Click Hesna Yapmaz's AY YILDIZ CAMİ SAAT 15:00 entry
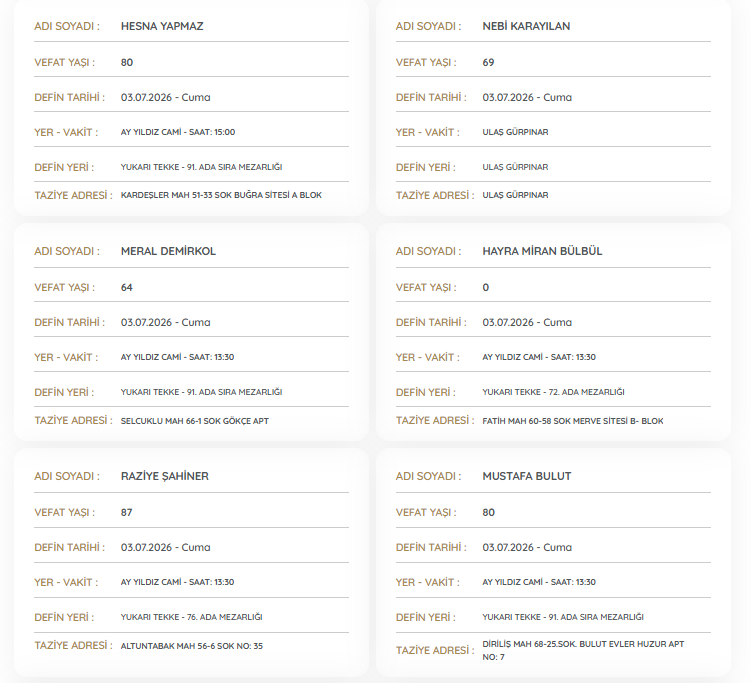 (x=178, y=132)
